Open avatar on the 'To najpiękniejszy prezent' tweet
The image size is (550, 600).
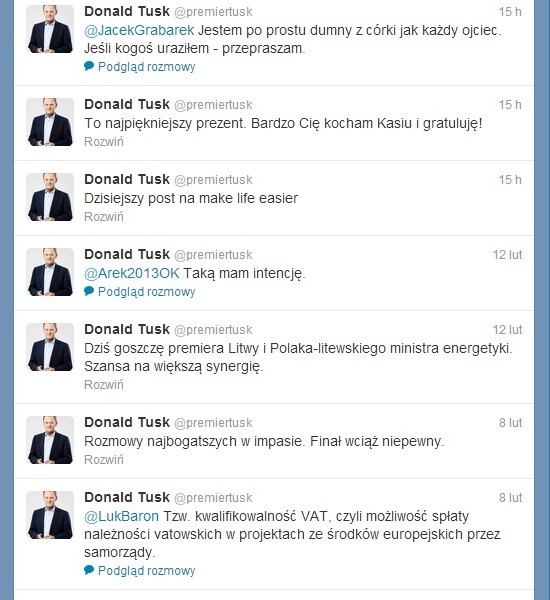[x=50, y=122]
